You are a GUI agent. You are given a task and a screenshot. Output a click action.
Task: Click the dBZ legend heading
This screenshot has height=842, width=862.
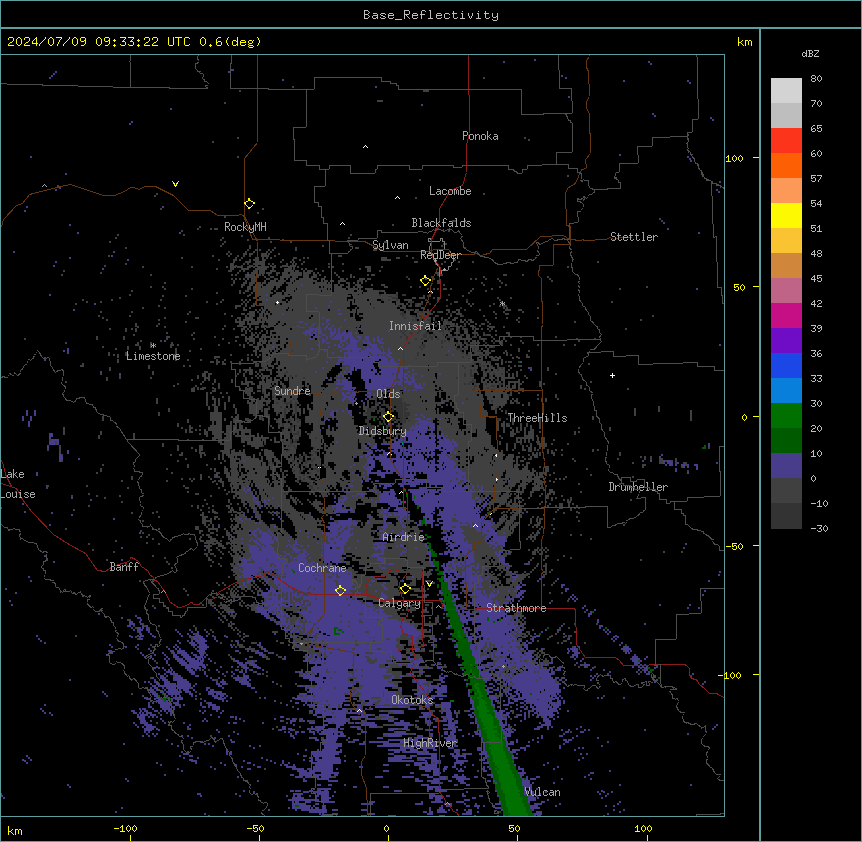point(810,54)
